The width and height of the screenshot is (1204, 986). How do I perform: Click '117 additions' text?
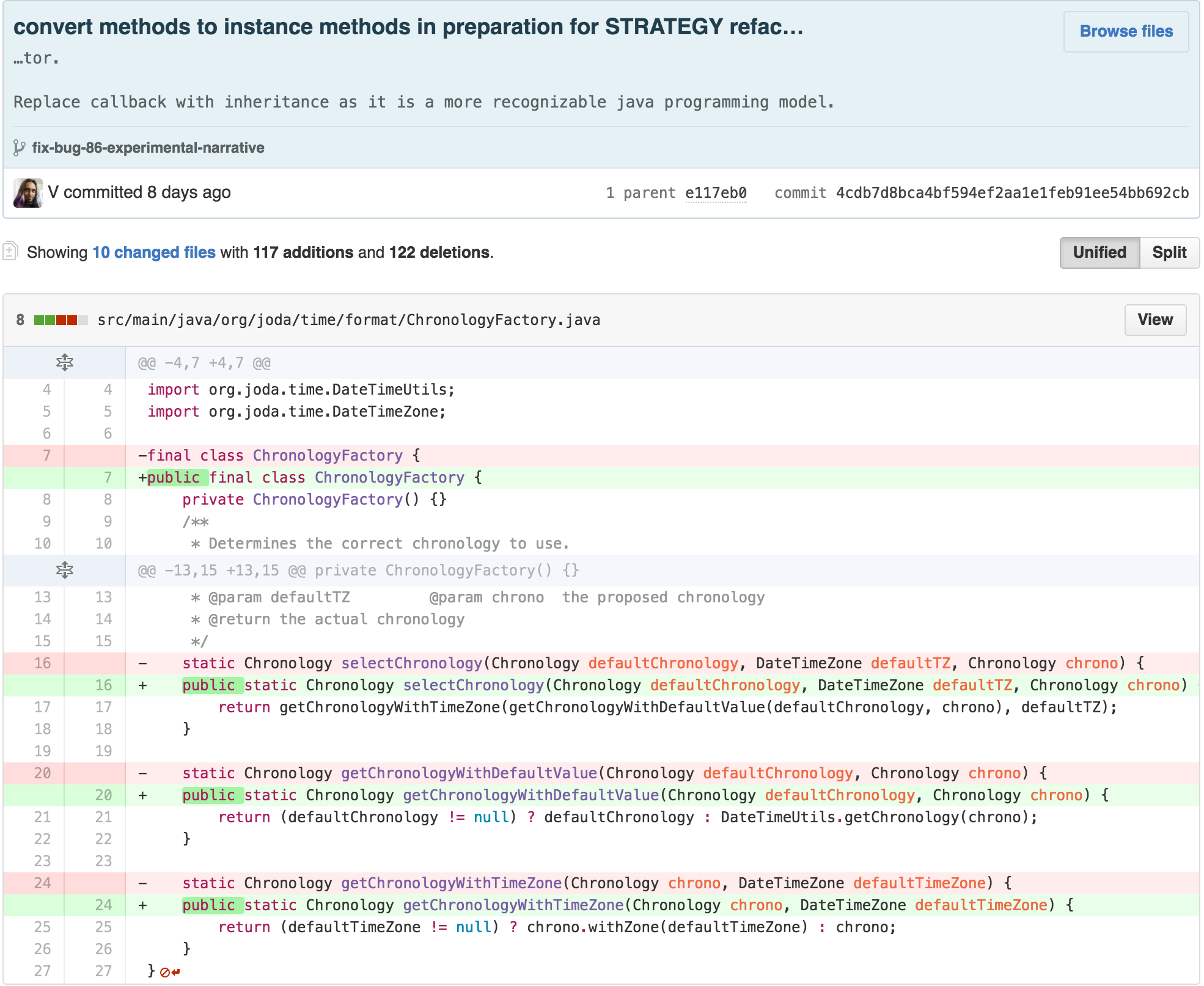[x=304, y=252]
